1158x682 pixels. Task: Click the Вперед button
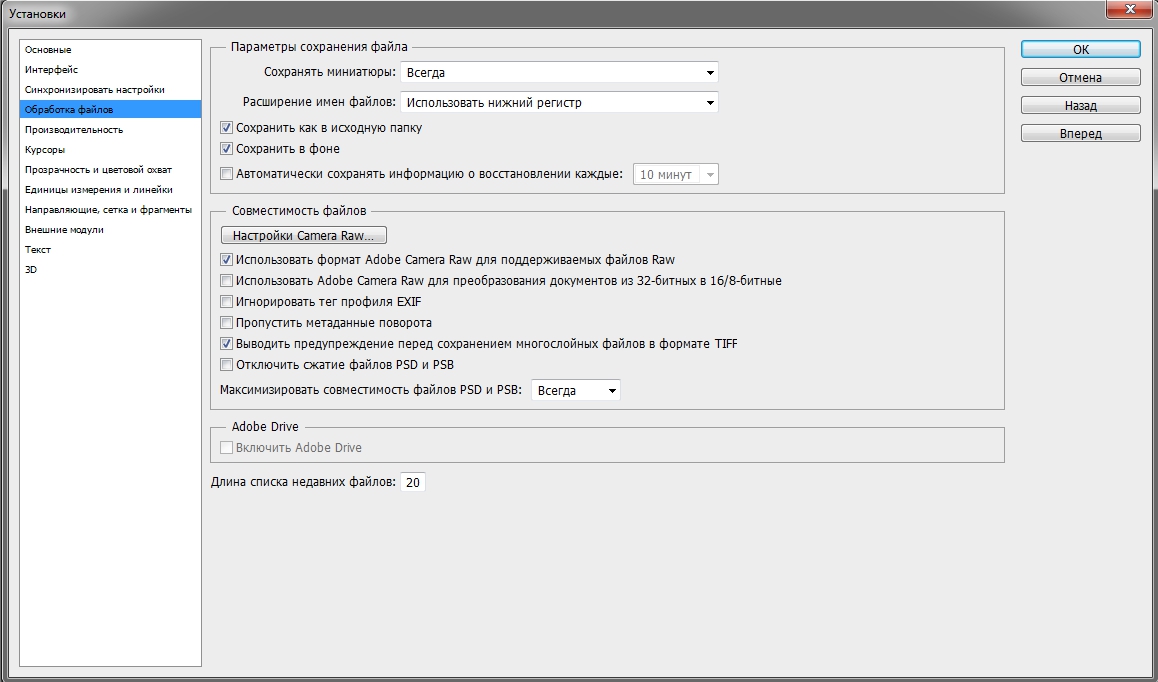point(1081,134)
